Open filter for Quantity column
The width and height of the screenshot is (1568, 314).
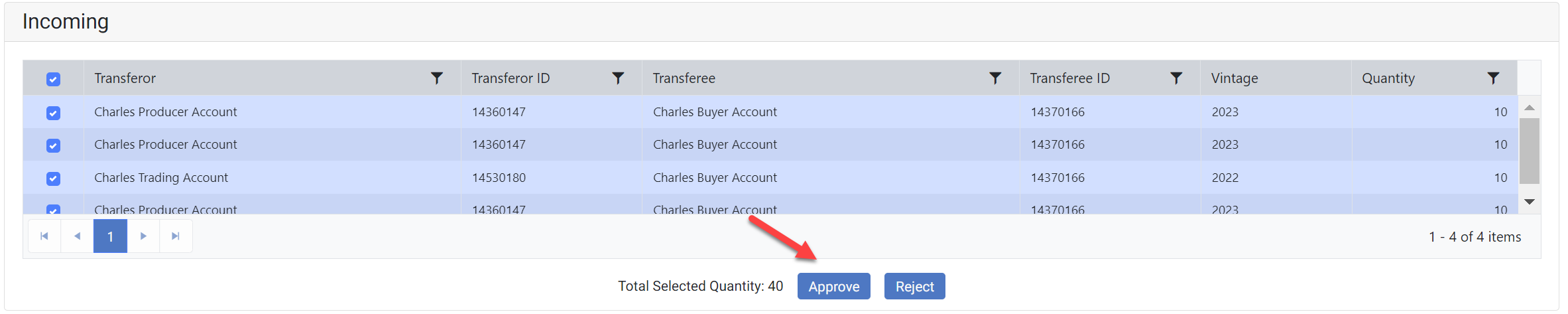coord(1493,78)
